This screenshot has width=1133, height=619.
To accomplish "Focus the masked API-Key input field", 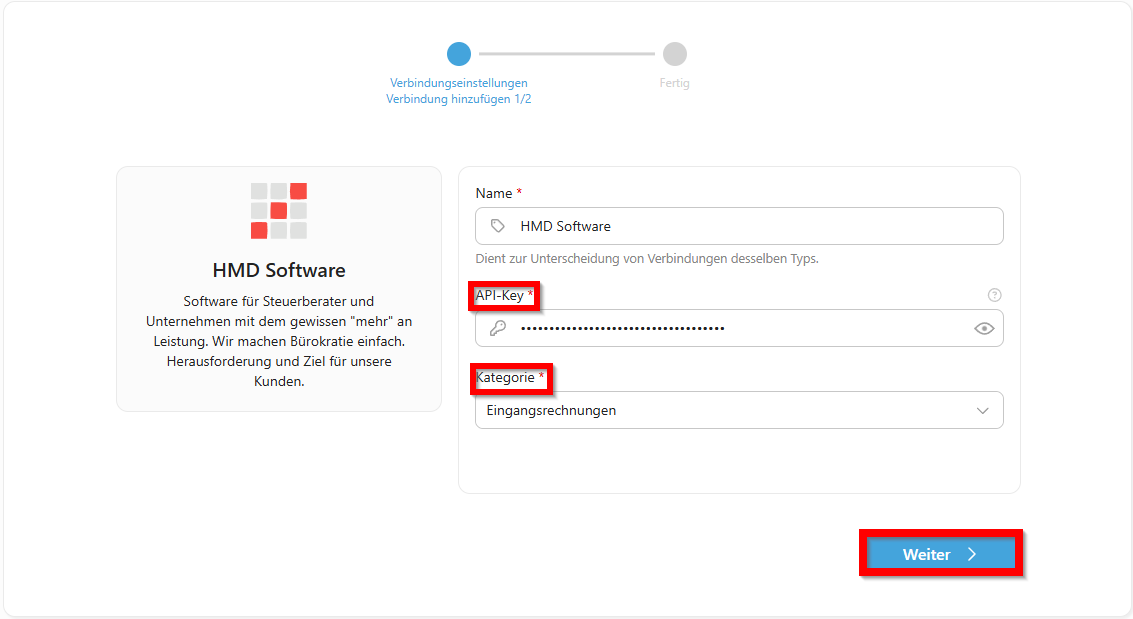I will pos(739,328).
